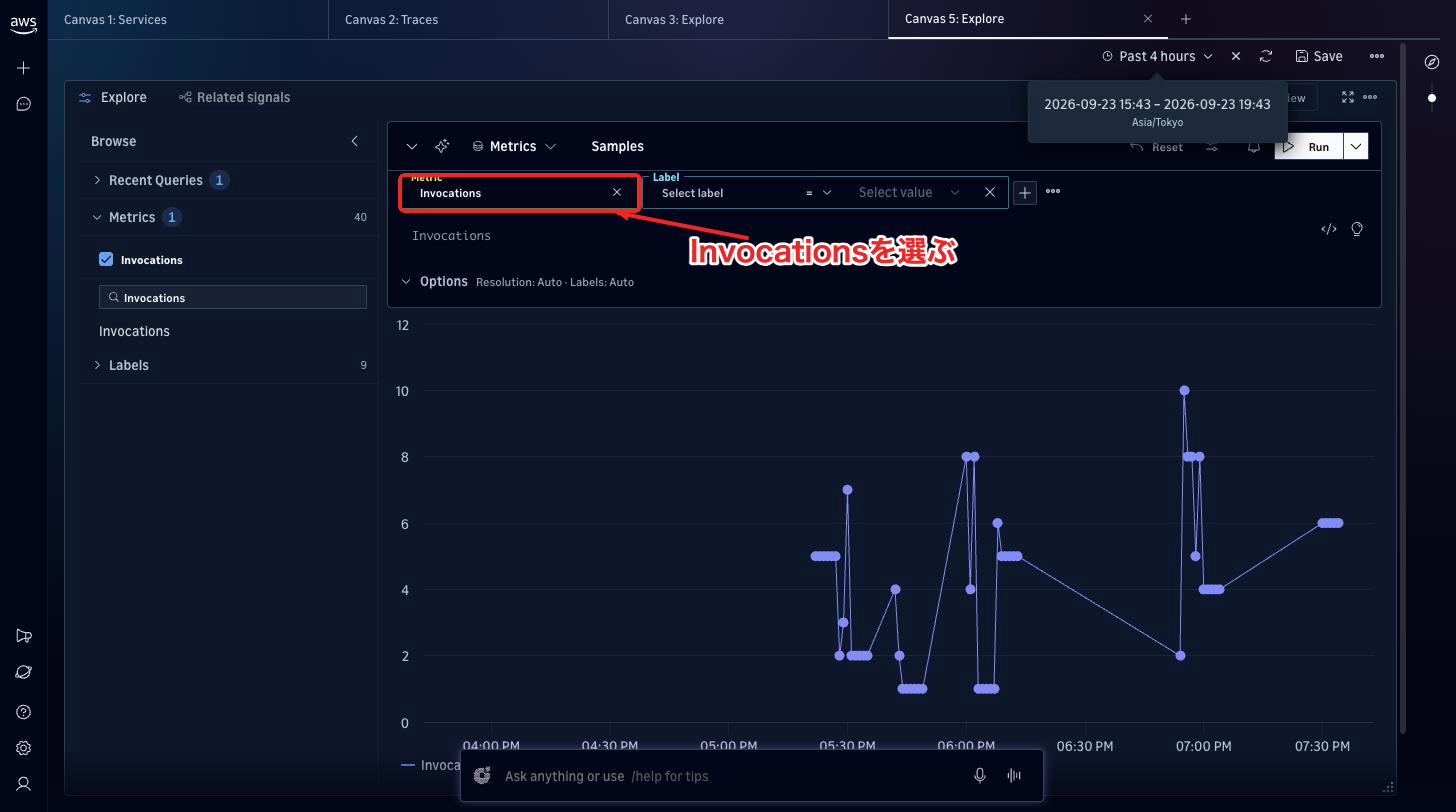Click the chart data point at value 10
The height and width of the screenshot is (812, 1456).
pyautogui.click(x=1184, y=391)
